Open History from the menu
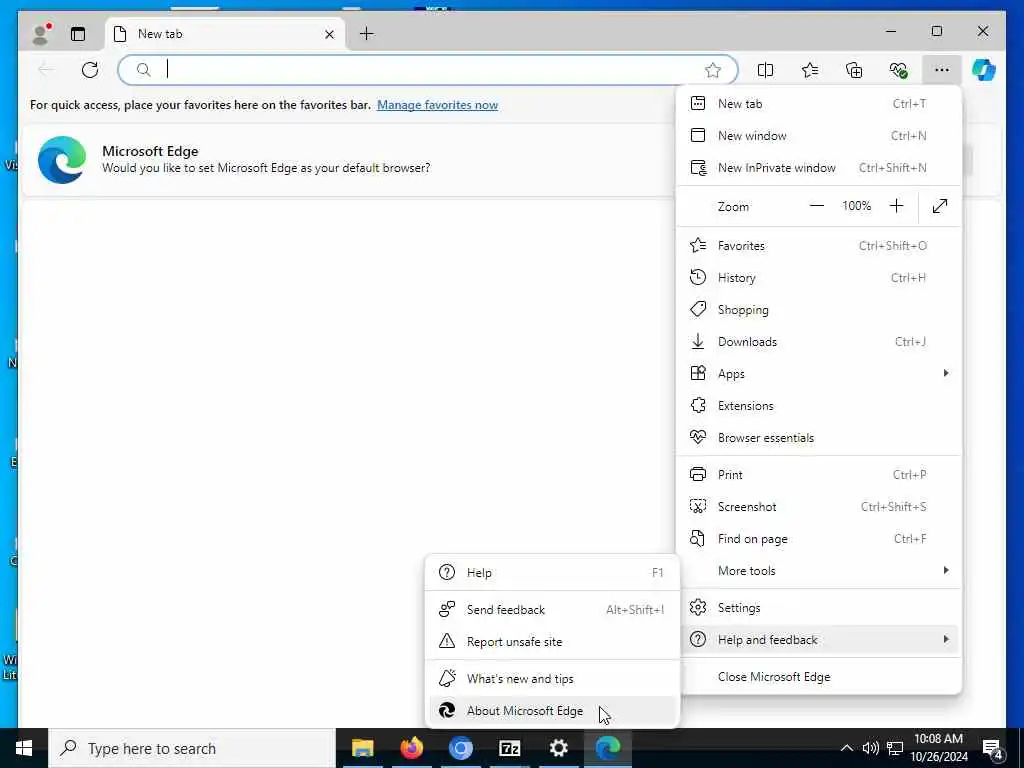Screen dimensions: 1024x768 coord(819,278)
